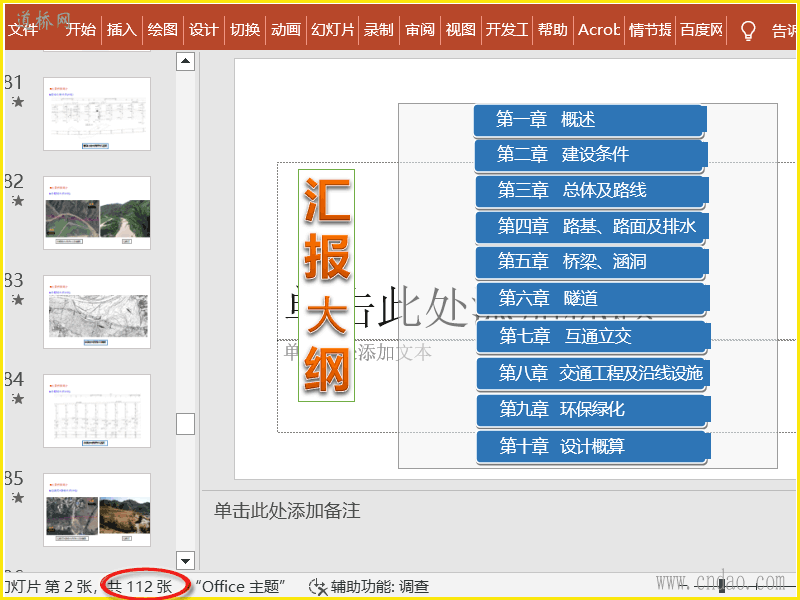Select the 审阅 ribbon tab
The width and height of the screenshot is (800, 600).
pyautogui.click(x=420, y=30)
